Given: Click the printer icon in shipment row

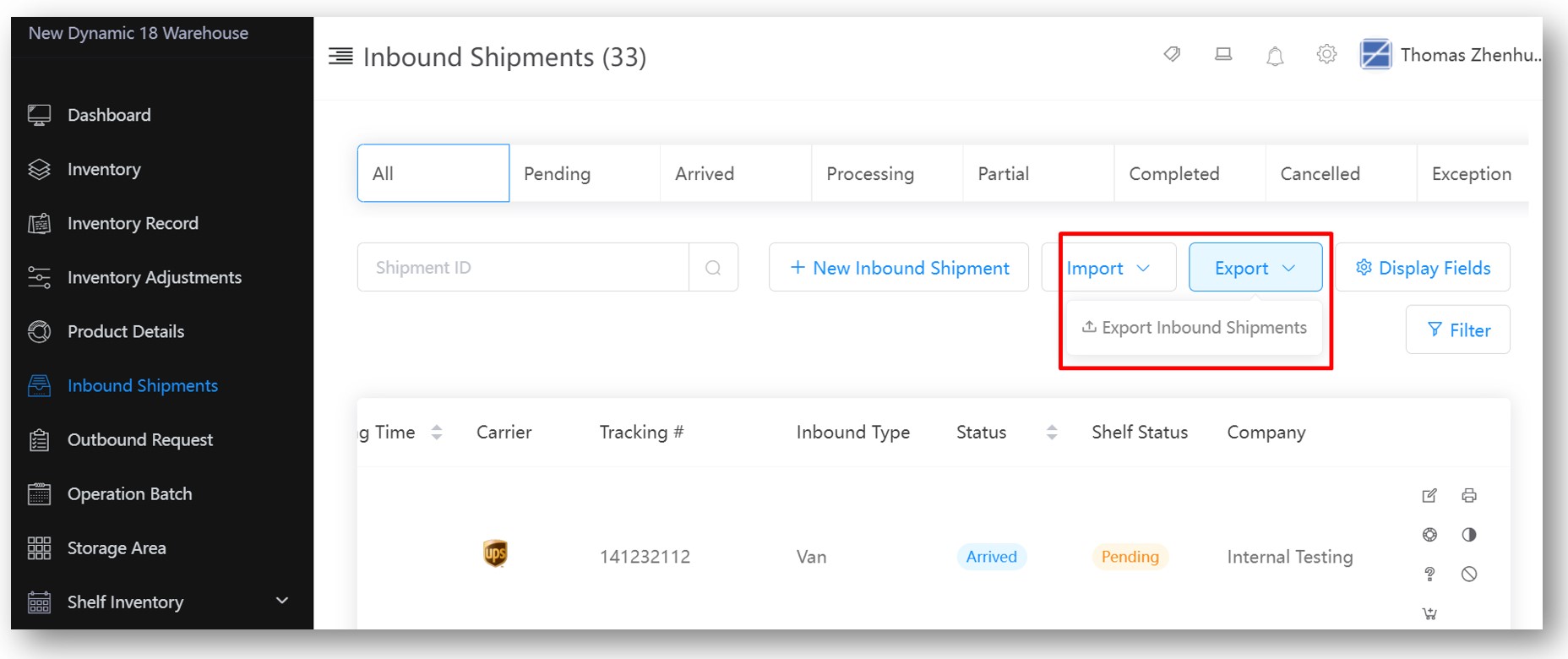Looking at the screenshot, I should point(1469,496).
